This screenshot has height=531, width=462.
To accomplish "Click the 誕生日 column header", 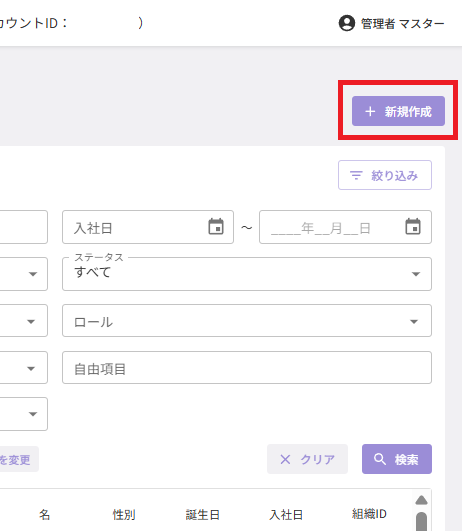I will [x=203, y=515].
